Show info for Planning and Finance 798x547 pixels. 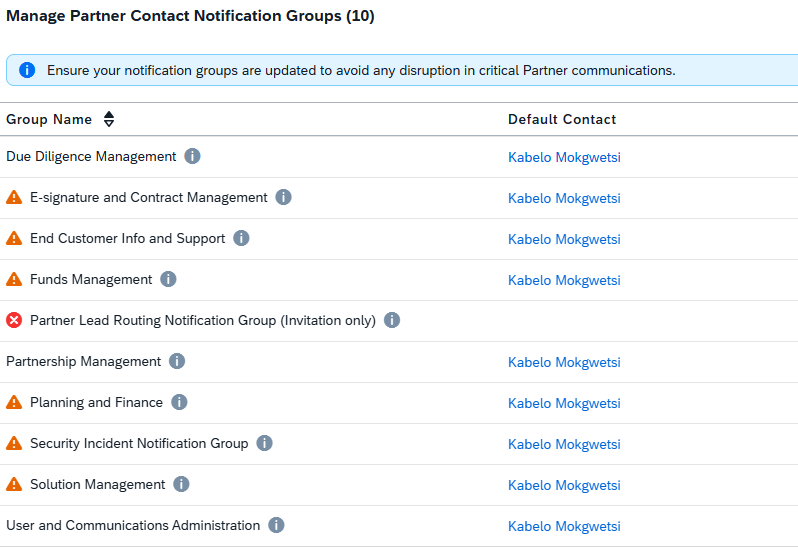[x=179, y=402]
